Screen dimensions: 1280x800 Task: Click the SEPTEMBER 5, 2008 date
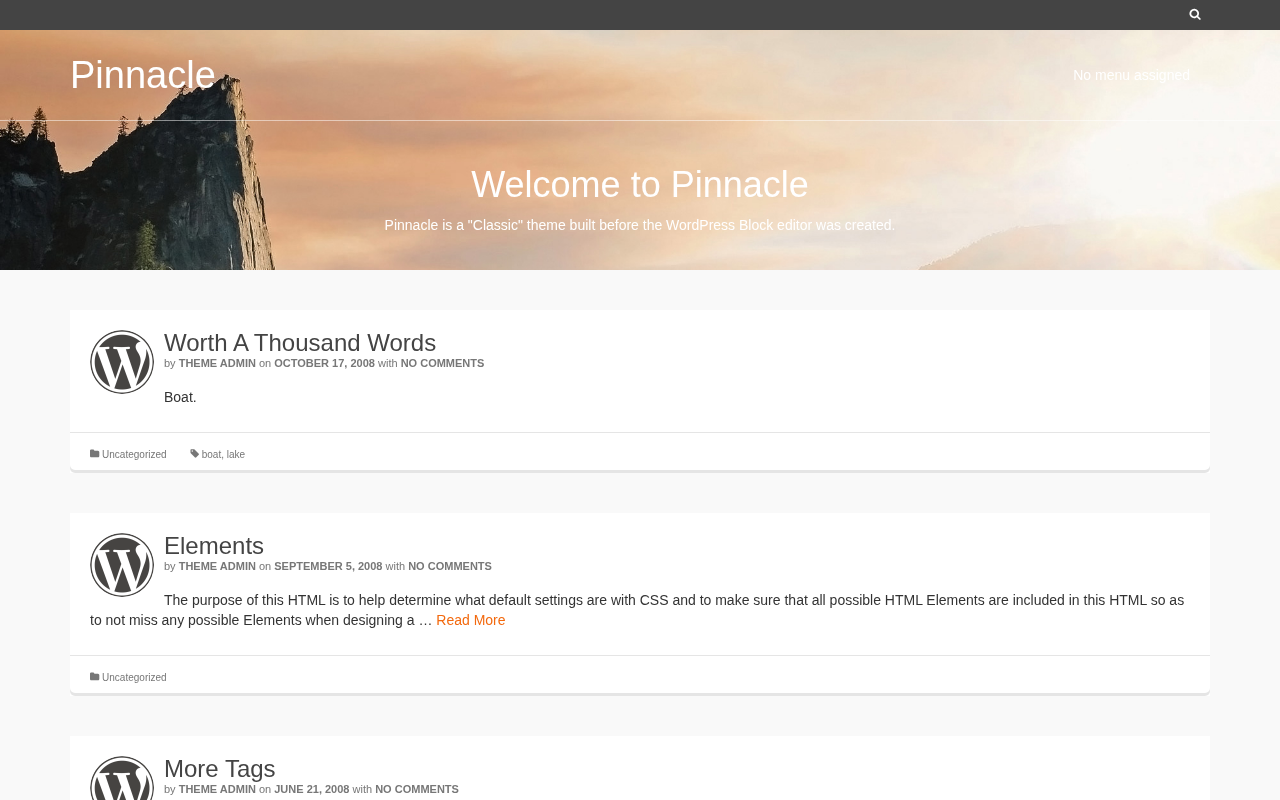(328, 566)
